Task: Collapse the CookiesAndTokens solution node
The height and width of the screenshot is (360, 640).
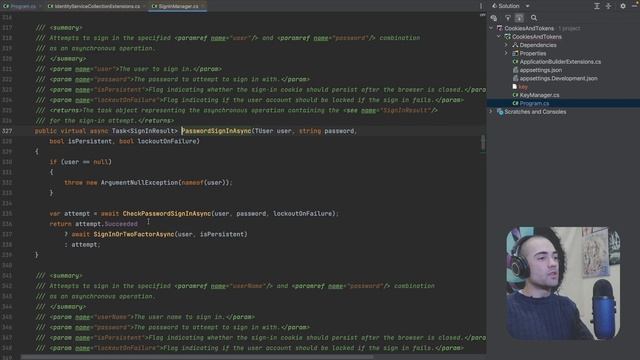Action: pos(491,28)
